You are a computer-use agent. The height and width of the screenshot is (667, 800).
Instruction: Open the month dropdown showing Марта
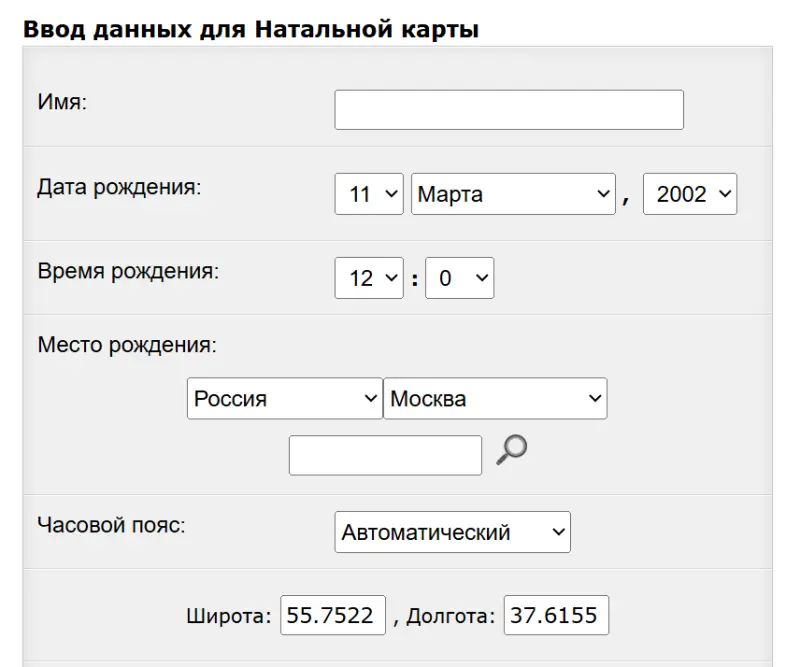[512, 194]
